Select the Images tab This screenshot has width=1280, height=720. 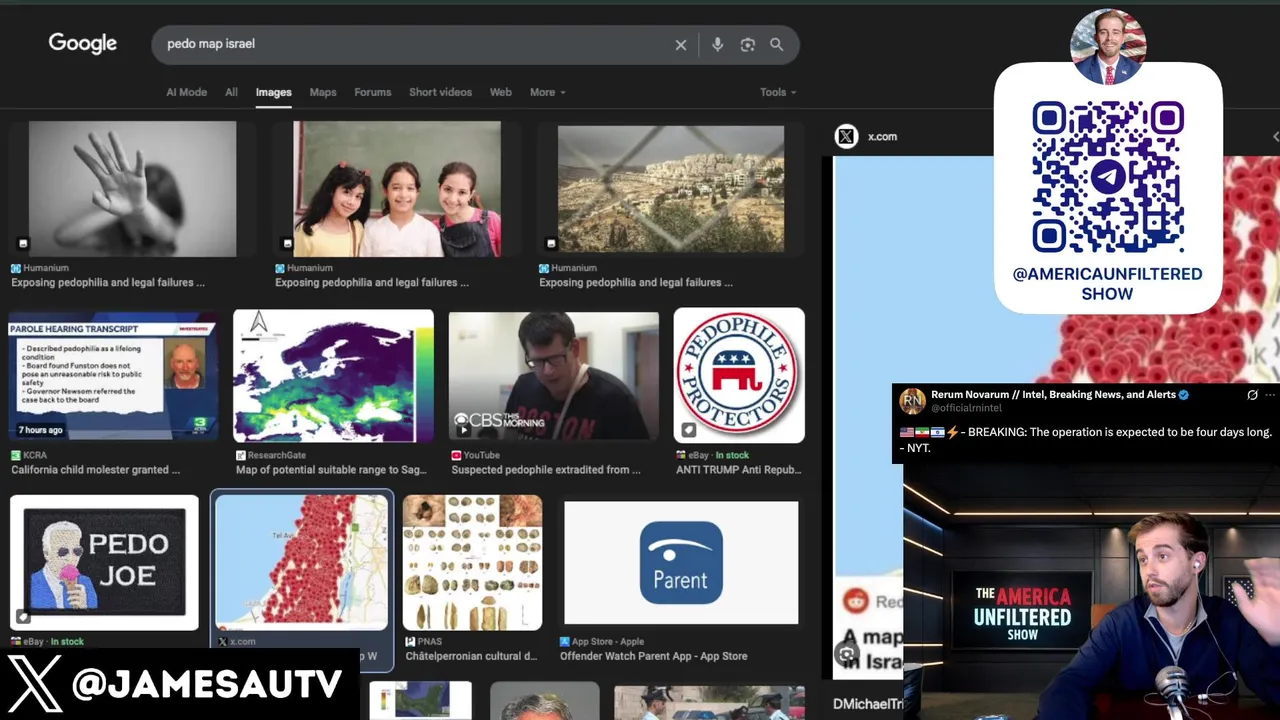pyautogui.click(x=273, y=92)
